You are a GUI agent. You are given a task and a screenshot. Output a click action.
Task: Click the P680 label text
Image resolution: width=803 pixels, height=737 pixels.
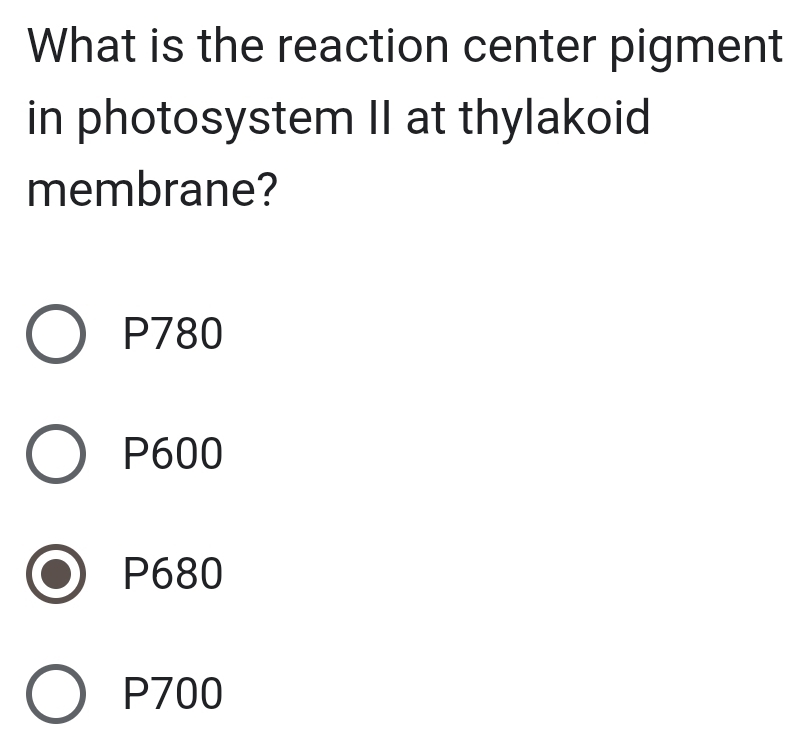tap(172, 574)
